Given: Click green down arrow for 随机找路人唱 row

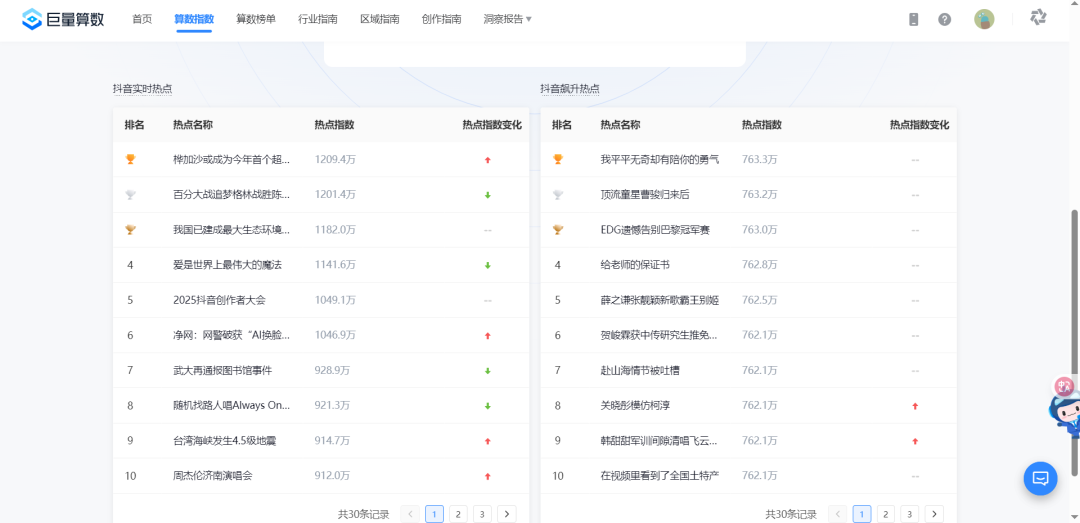Looking at the screenshot, I should pyautogui.click(x=488, y=406).
